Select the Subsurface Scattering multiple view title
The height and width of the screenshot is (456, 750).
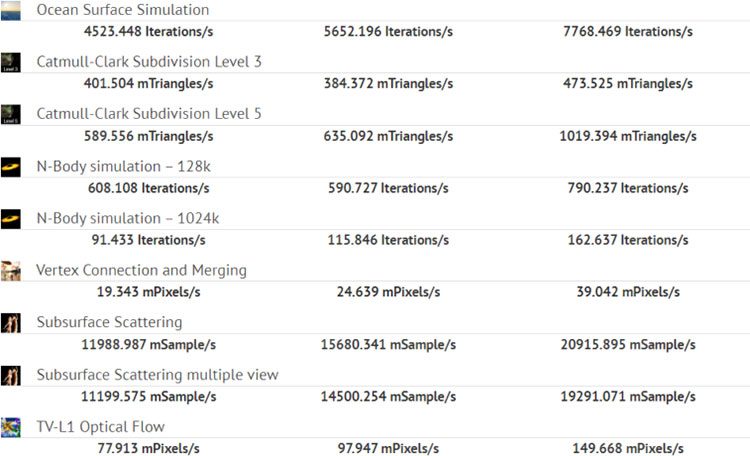tap(157, 374)
